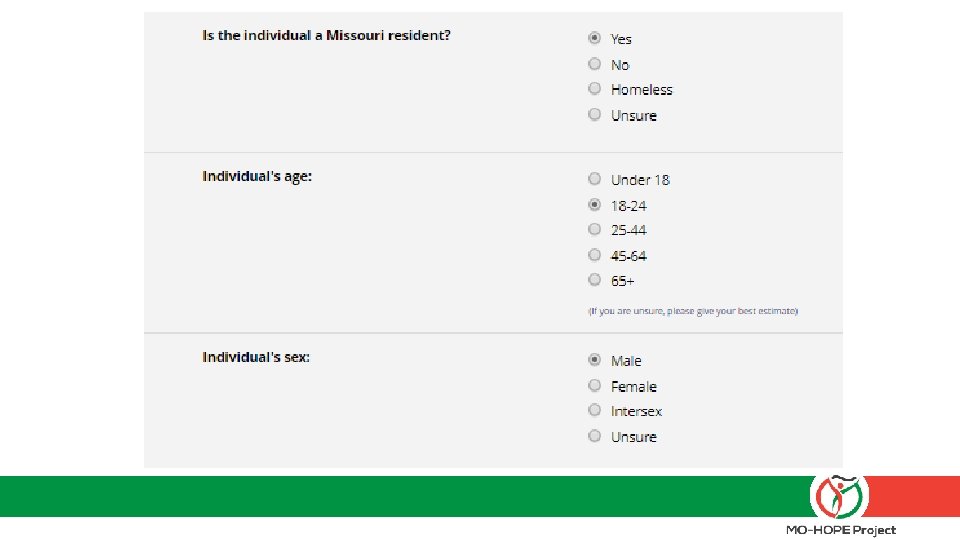Click the green footer banner

pos(400,496)
